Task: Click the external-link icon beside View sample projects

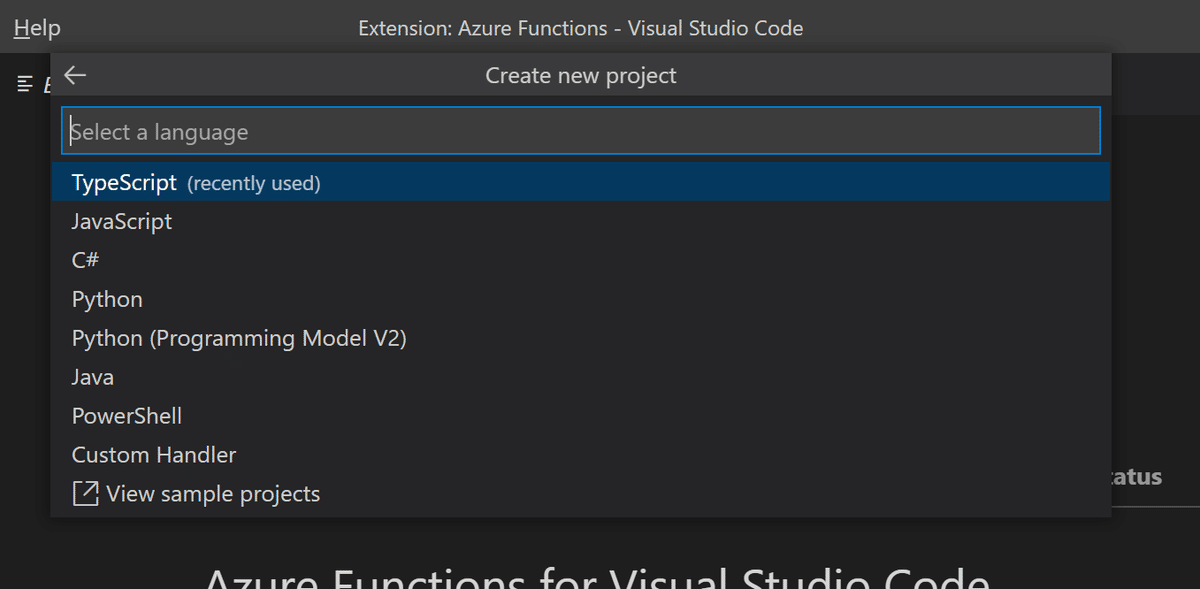Action: click(84, 492)
